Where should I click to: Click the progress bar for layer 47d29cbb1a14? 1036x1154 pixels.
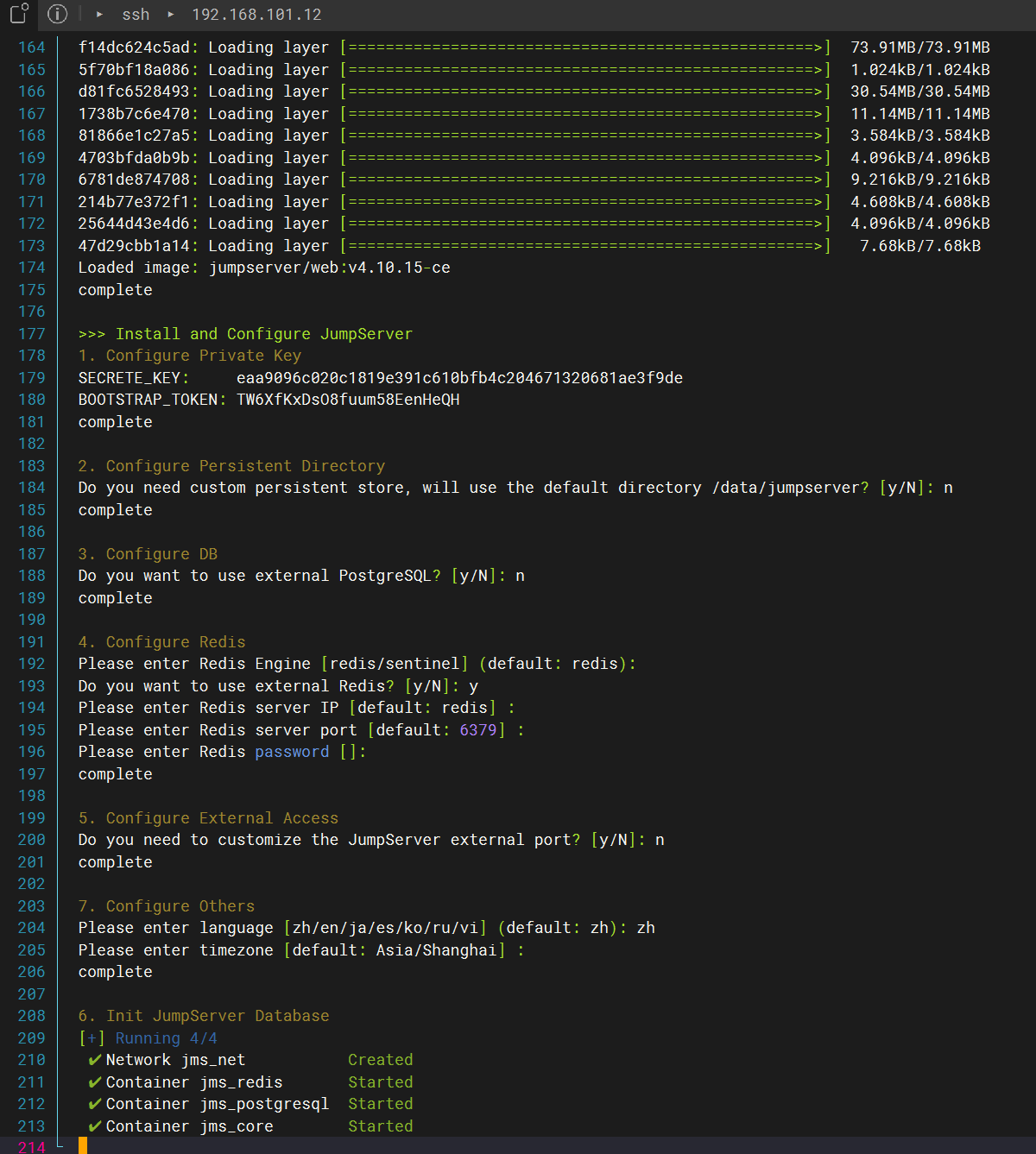(x=585, y=246)
